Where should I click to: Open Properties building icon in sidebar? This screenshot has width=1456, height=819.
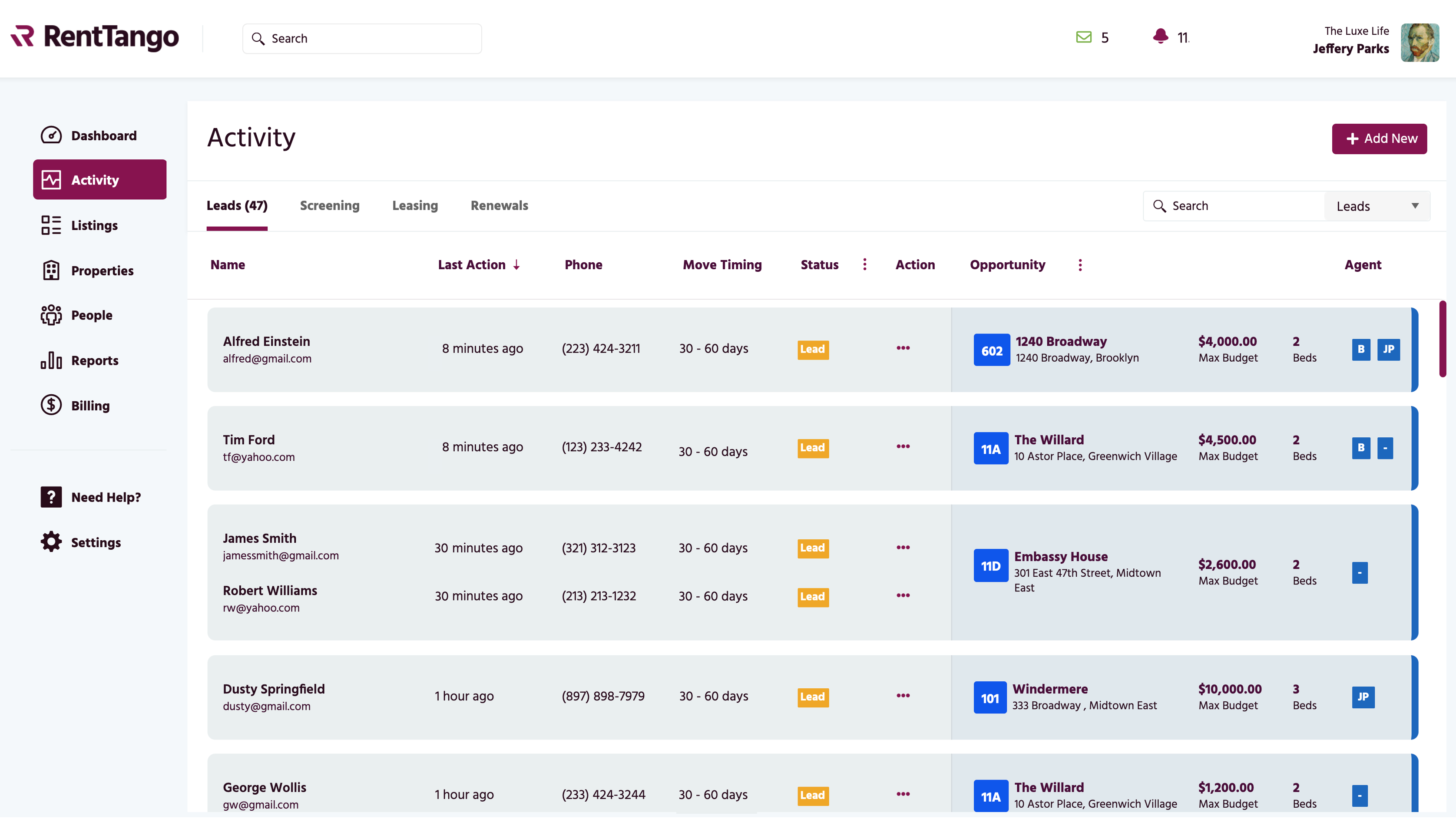click(x=51, y=271)
